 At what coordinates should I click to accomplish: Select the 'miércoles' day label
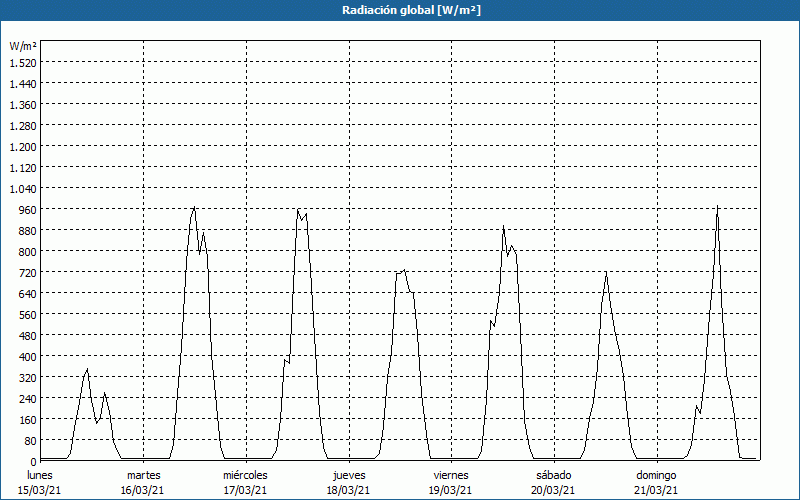tap(245, 475)
